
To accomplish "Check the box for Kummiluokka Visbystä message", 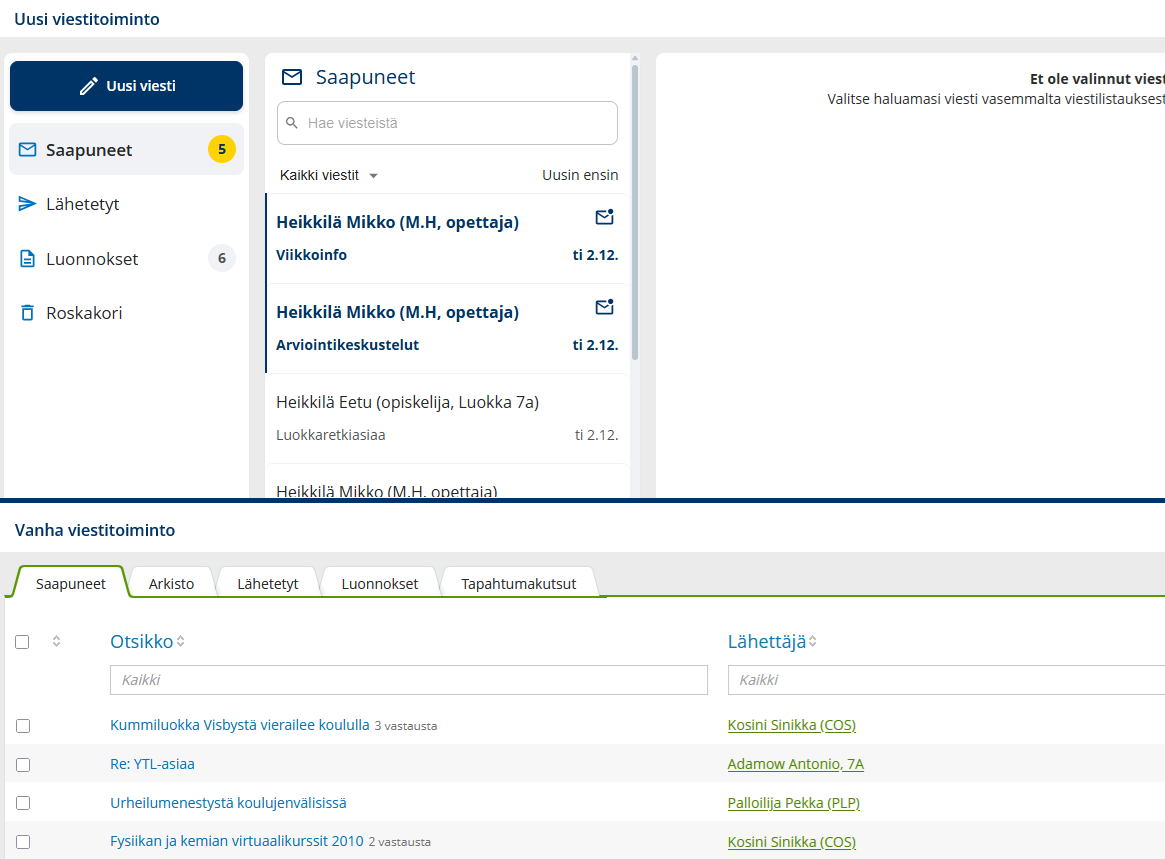I will (22, 726).
